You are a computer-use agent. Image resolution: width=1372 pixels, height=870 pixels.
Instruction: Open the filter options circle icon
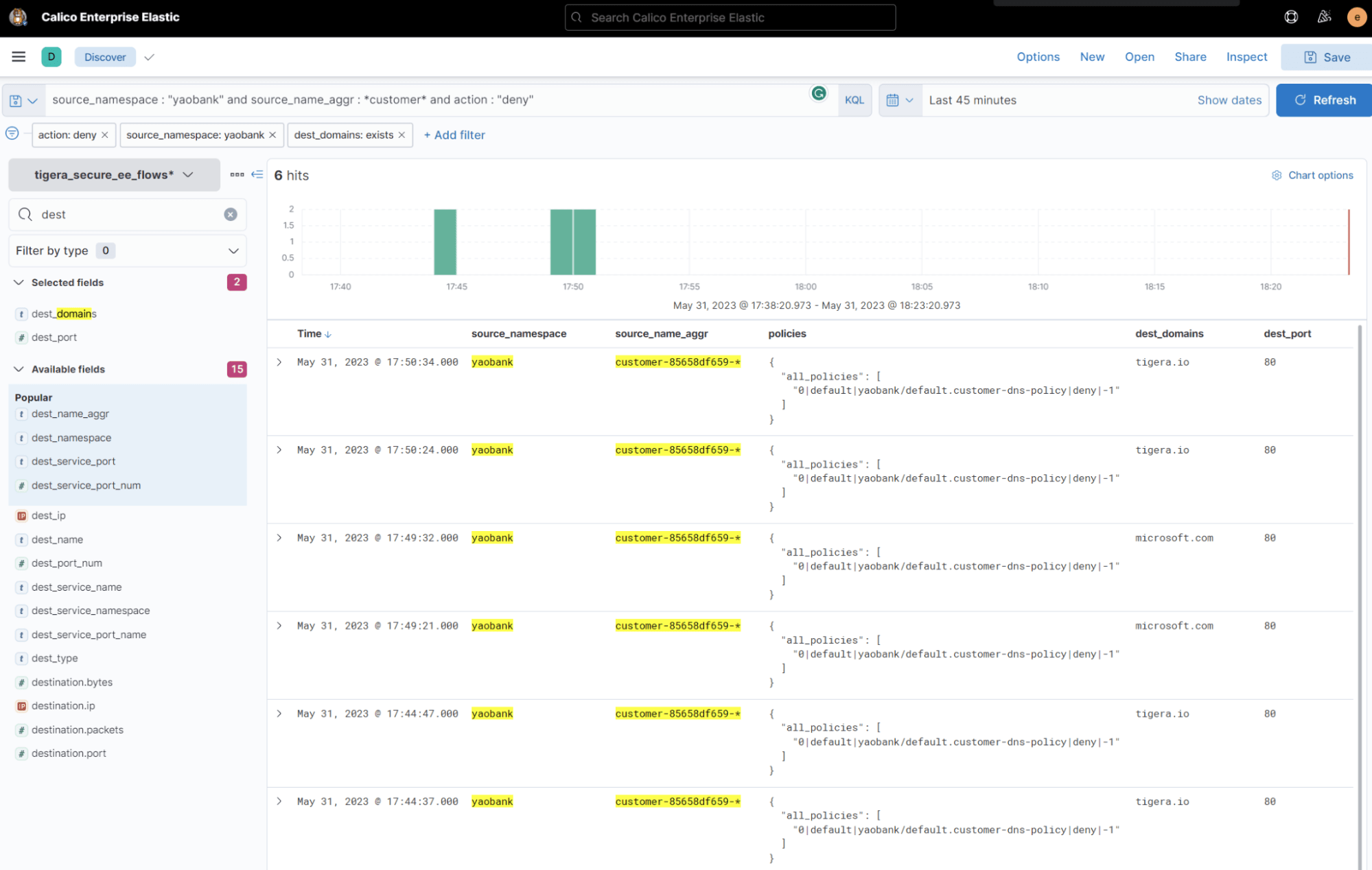coord(12,134)
